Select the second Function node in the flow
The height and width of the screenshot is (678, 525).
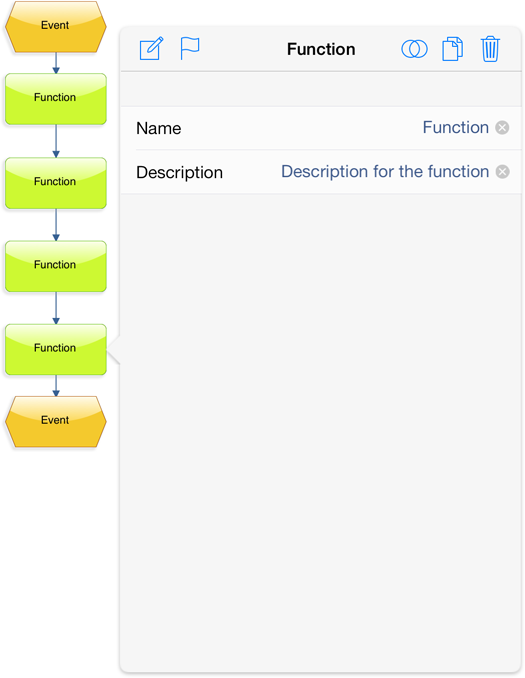click(x=56, y=183)
